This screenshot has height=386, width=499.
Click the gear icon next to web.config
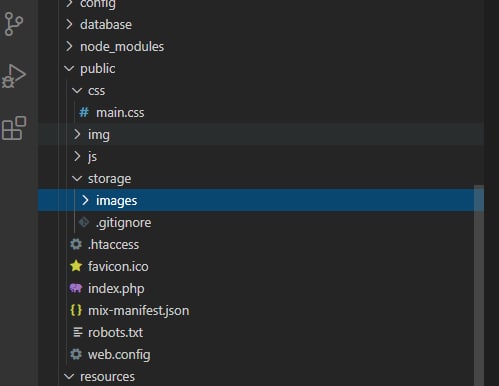click(x=76, y=354)
